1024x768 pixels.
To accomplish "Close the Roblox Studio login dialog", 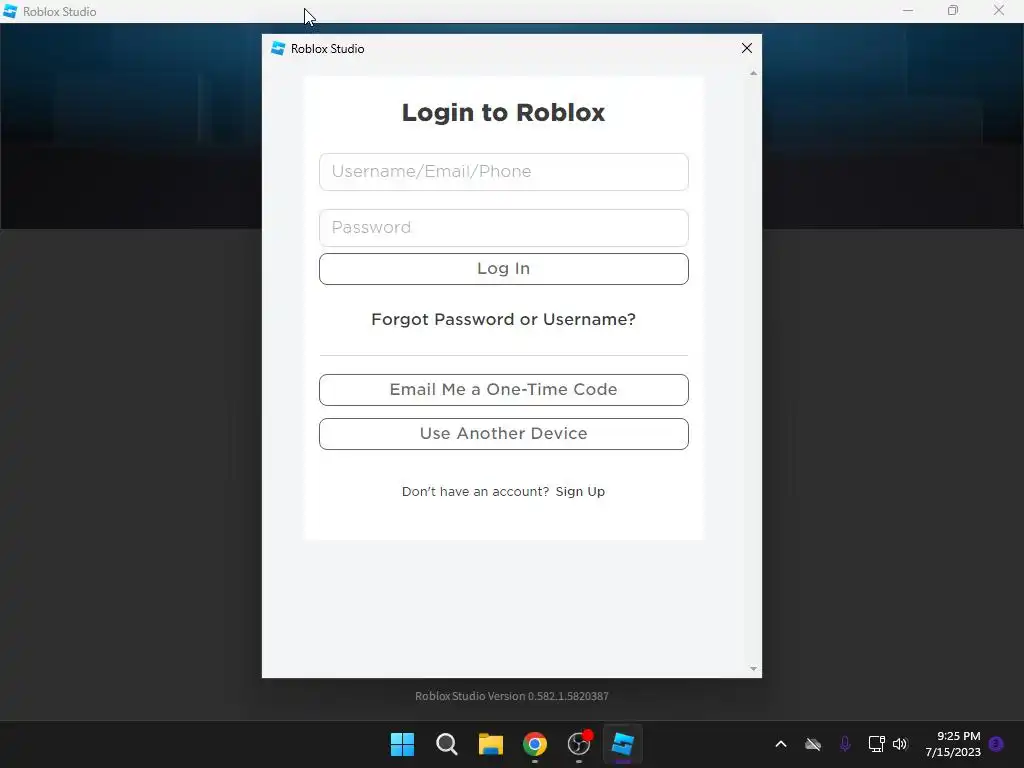I will coord(747,48).
